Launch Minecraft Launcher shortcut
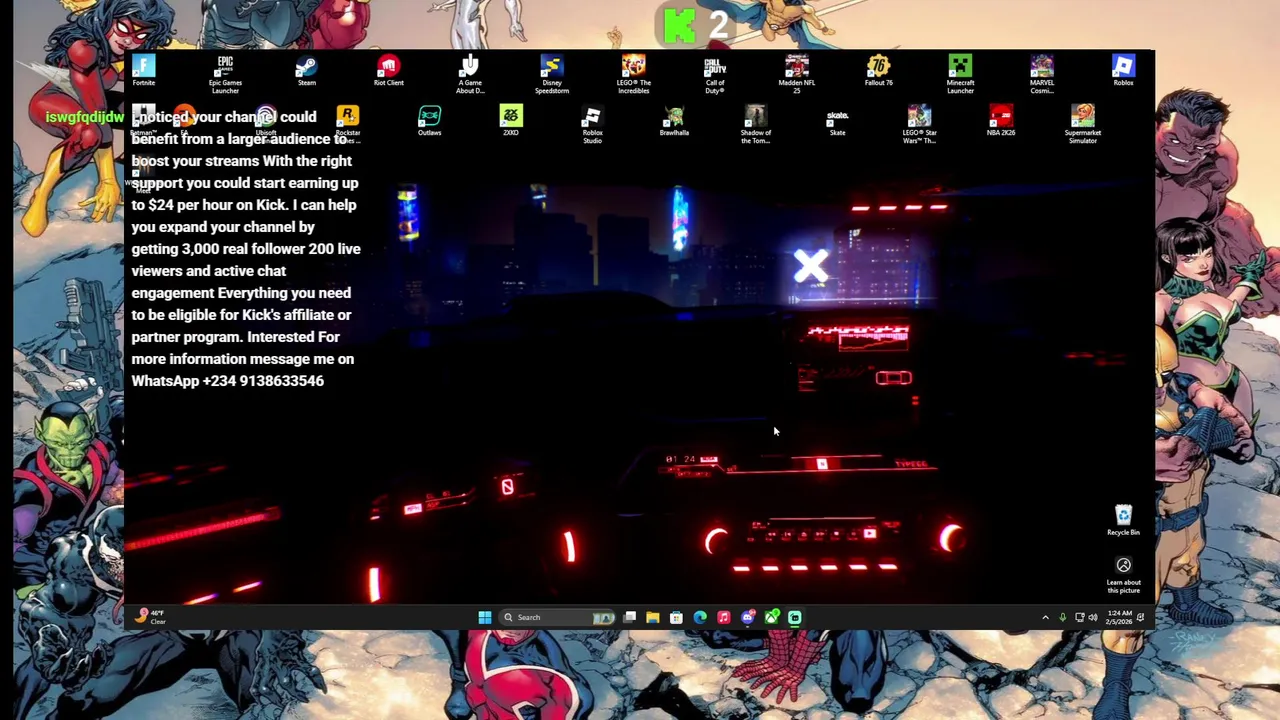The height and width of the screenshot is (720, 1280). coord(960,74)
